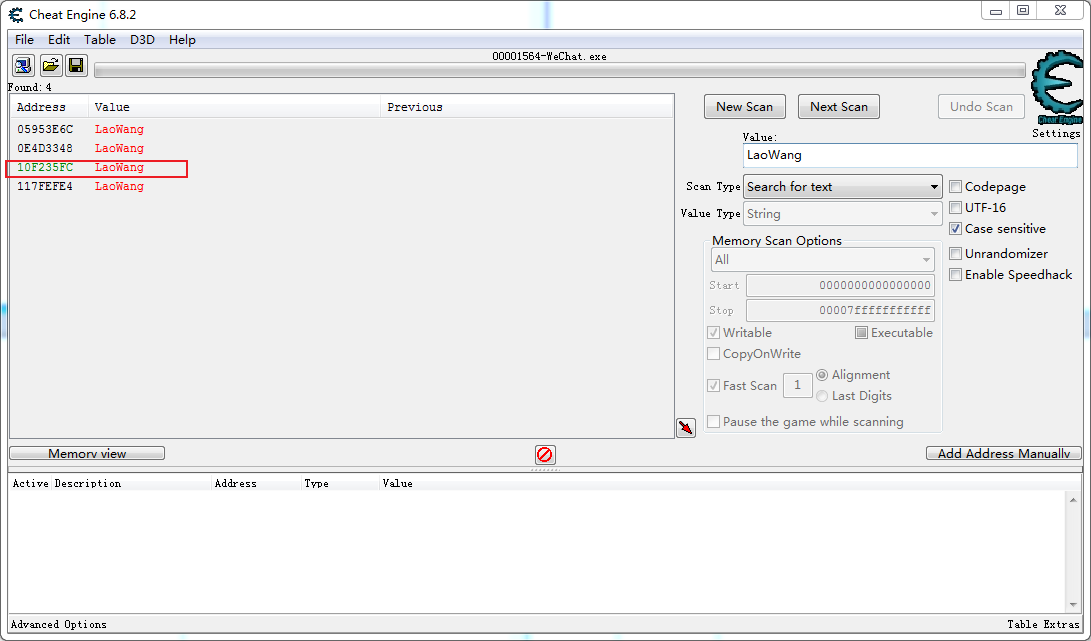Expand memory region All dropdown
The height and width of the screenshot is (641, 1091).
(x=822, y=260)
